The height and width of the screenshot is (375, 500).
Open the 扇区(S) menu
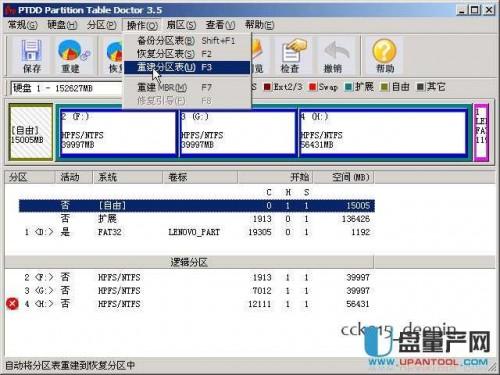tap(181, 25)
